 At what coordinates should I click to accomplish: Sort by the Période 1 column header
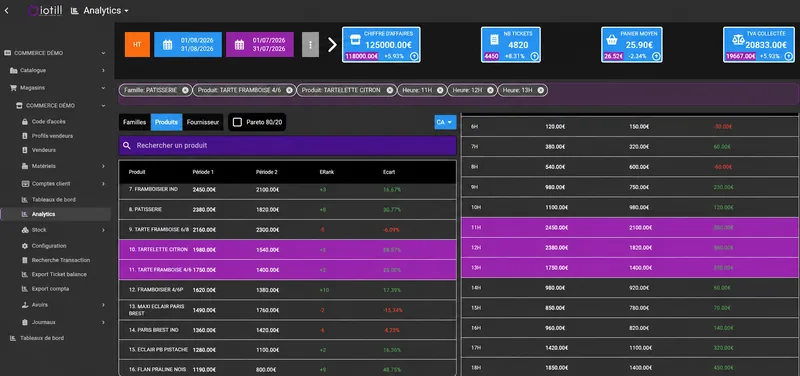(203, 172)
